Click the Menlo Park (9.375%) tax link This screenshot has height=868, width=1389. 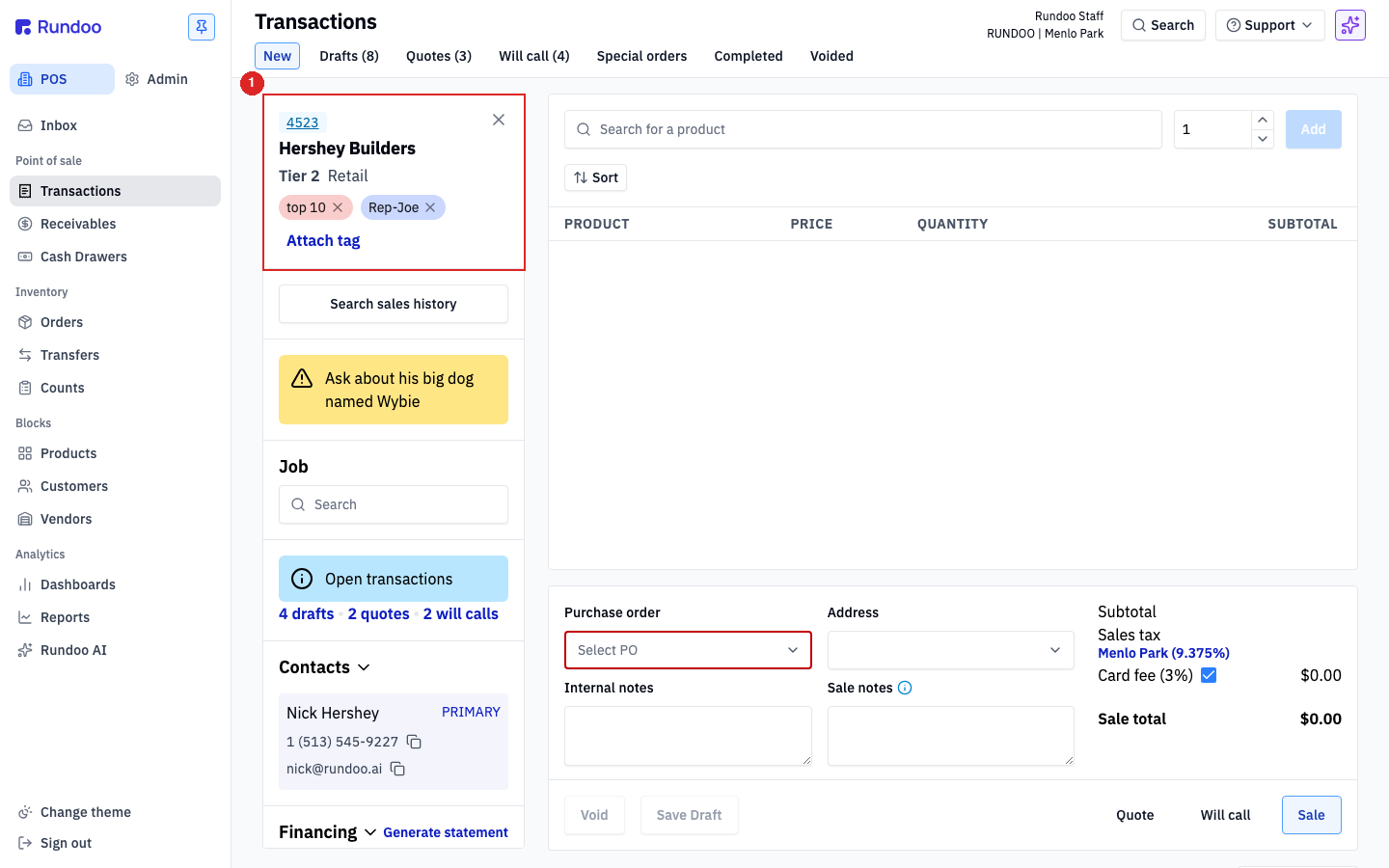pyautogui.click(x=1163, y=653)
